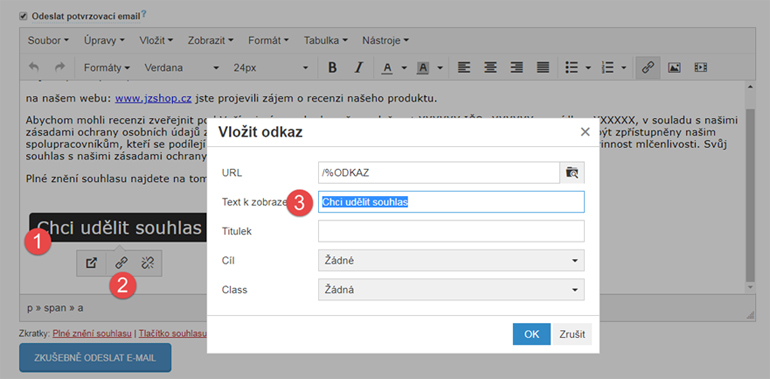This screenshot has width=770, height=379.
Task: Apply the background highlight color
Action: pyautogui.click(x=422, y=68)
